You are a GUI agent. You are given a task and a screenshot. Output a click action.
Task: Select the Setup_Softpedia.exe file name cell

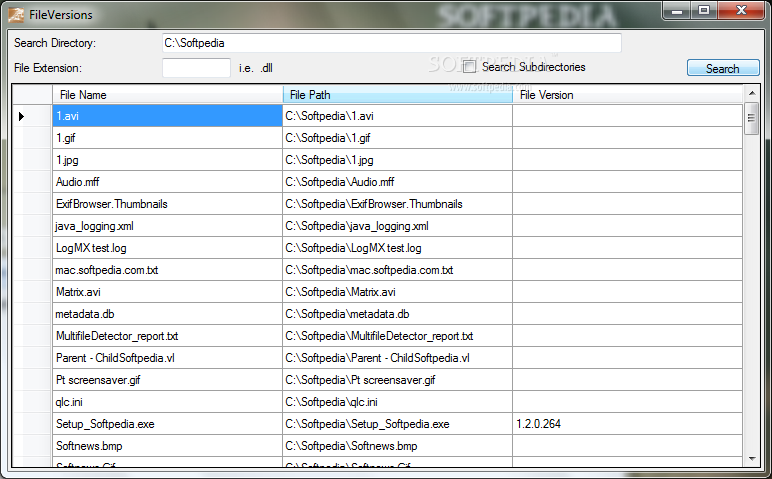(167, 424)
